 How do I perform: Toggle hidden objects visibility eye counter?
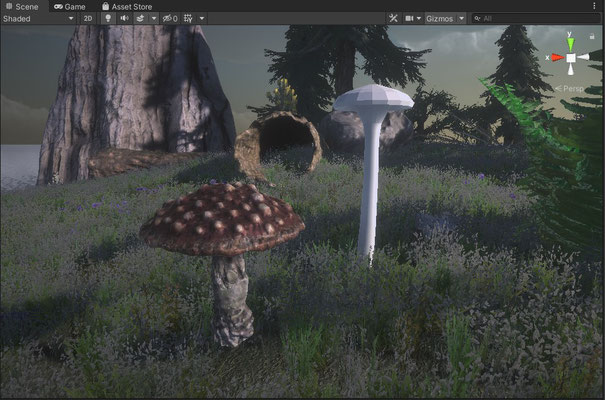coord(170,19)
